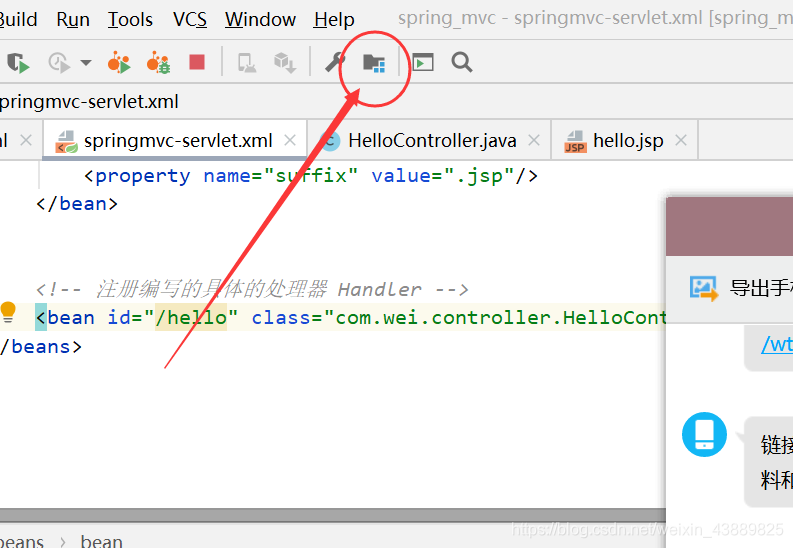Click the suffix property line

(x=311, y=176)
